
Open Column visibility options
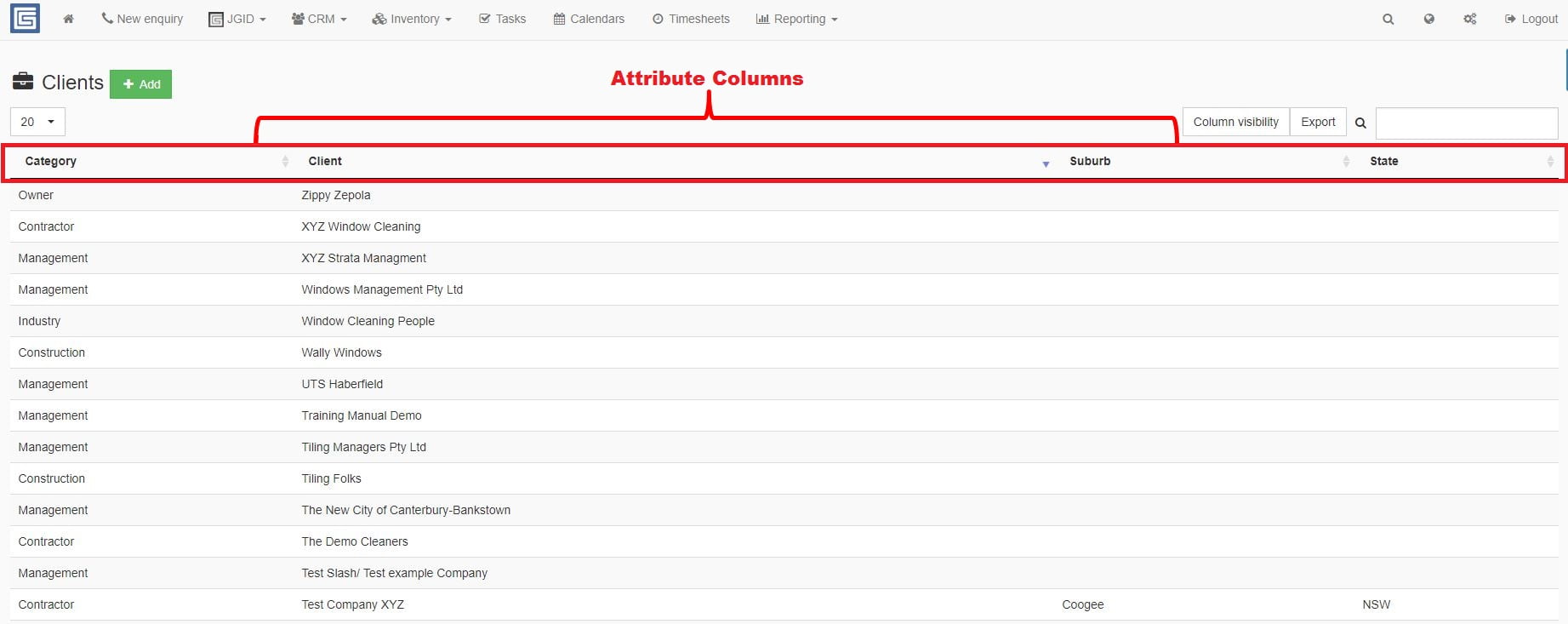1235,122
